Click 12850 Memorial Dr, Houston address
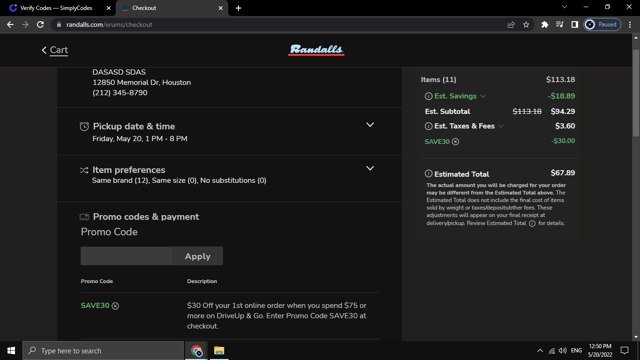Image resolution: width=640 pixels, height=360 pixels. [x=142, y=82]
